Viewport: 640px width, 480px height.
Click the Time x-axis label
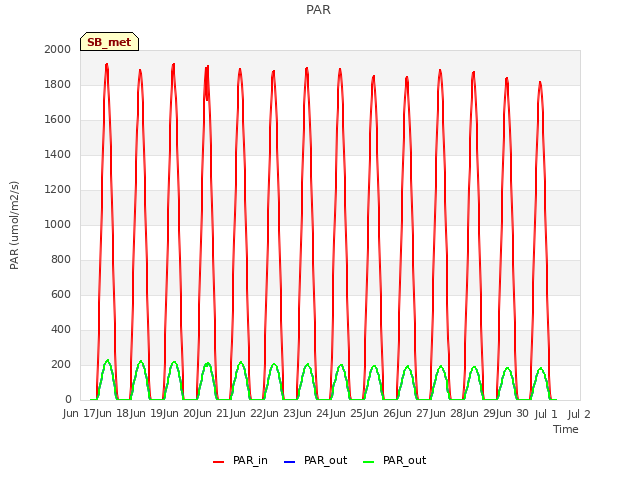click(x=566, y=429)
